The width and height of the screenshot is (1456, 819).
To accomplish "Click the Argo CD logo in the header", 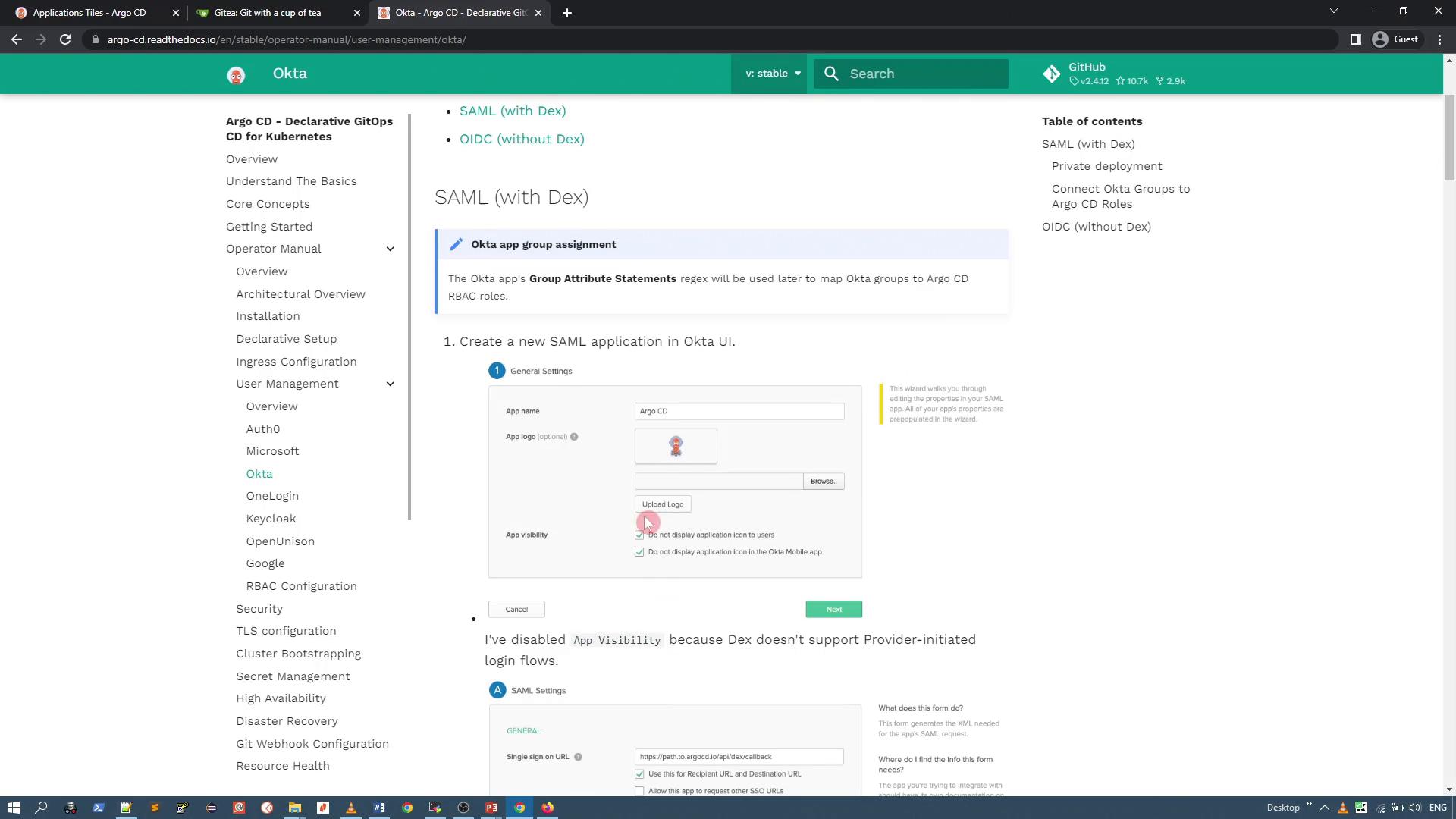I will [236, 74].
